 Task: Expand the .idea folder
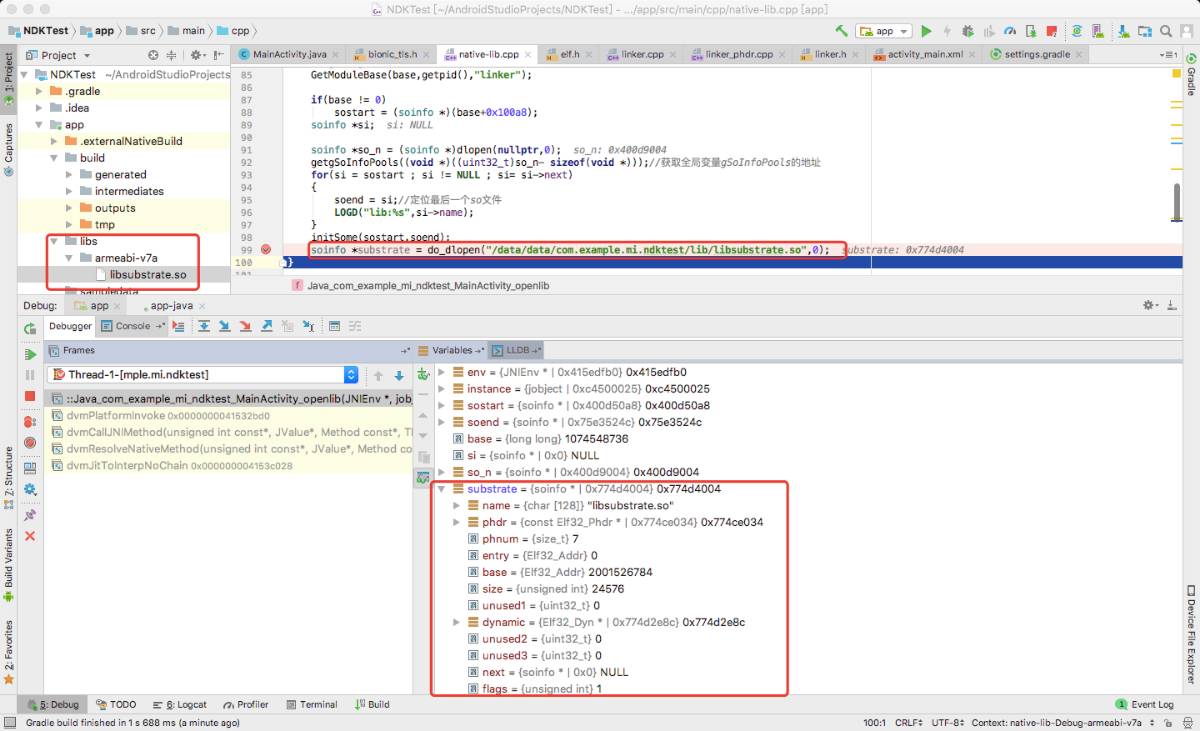coord(41,108)
